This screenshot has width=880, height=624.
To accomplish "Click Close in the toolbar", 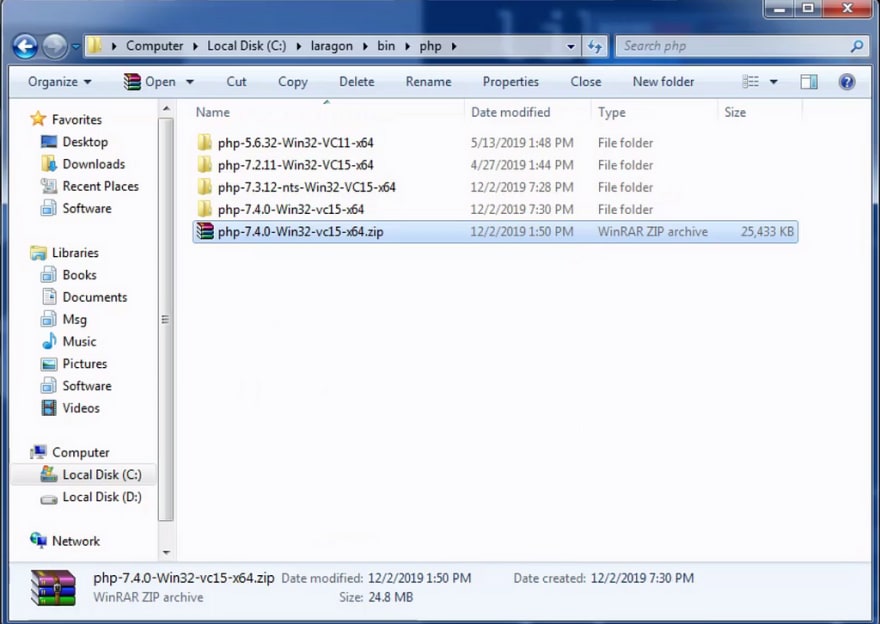I will pos(585,82).
